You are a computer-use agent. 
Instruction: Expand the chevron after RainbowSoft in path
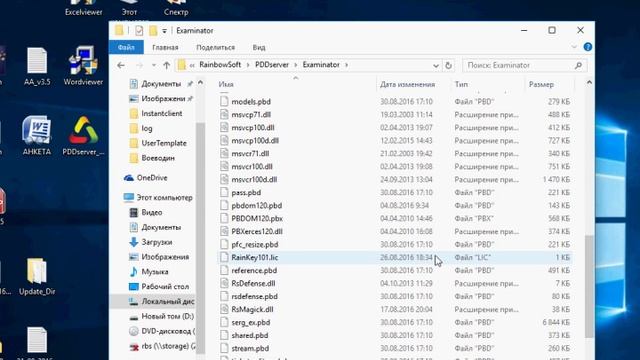point(248,65)
